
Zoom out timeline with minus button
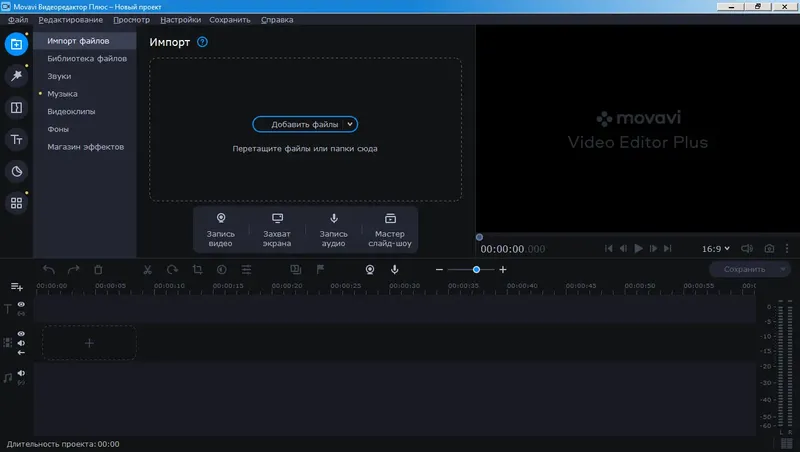(439, 269)
